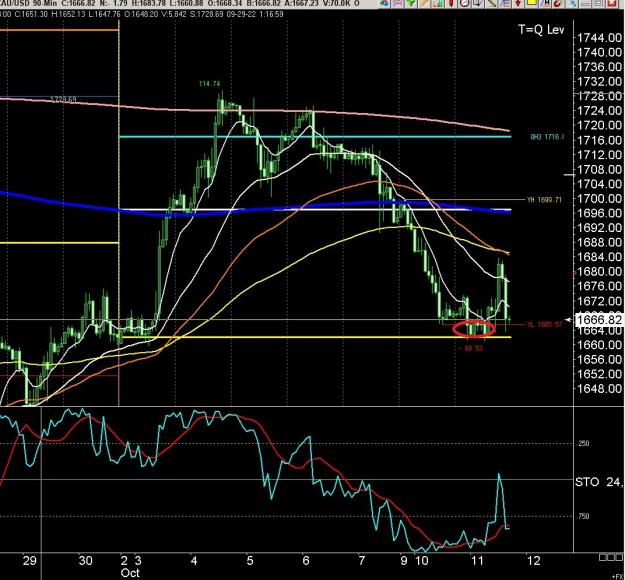Click the red marker toolbar icon
625x580 pixels.
point(451,3)
